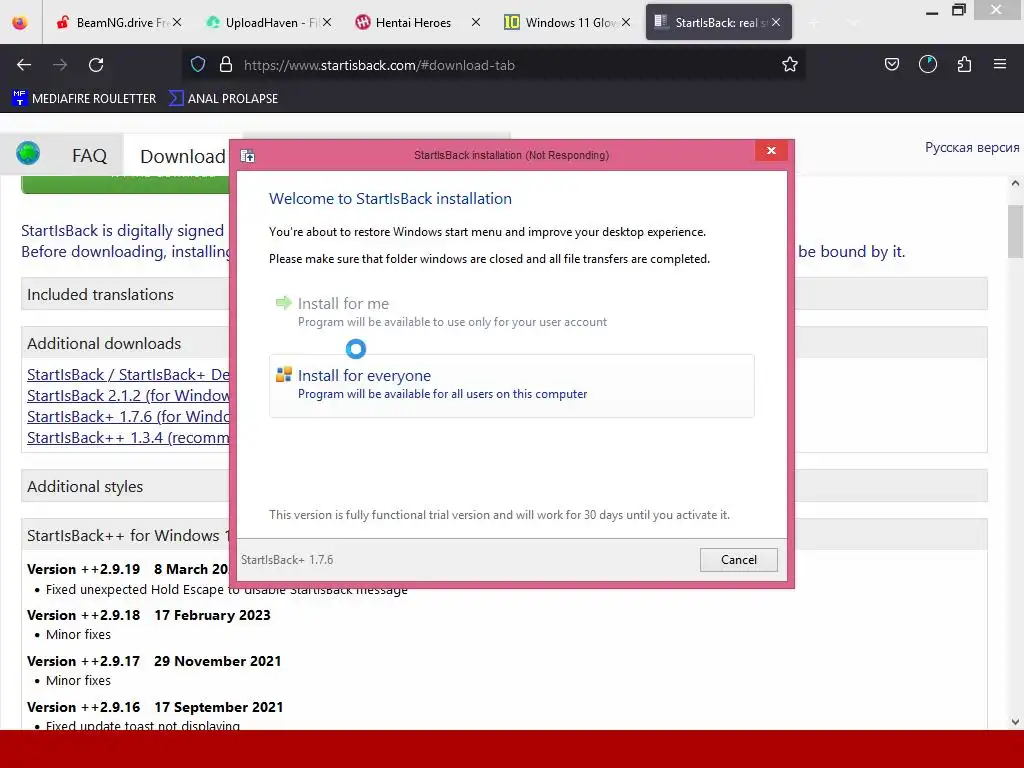Open the Firefox hamburger menu

[x=1000, y=64]
